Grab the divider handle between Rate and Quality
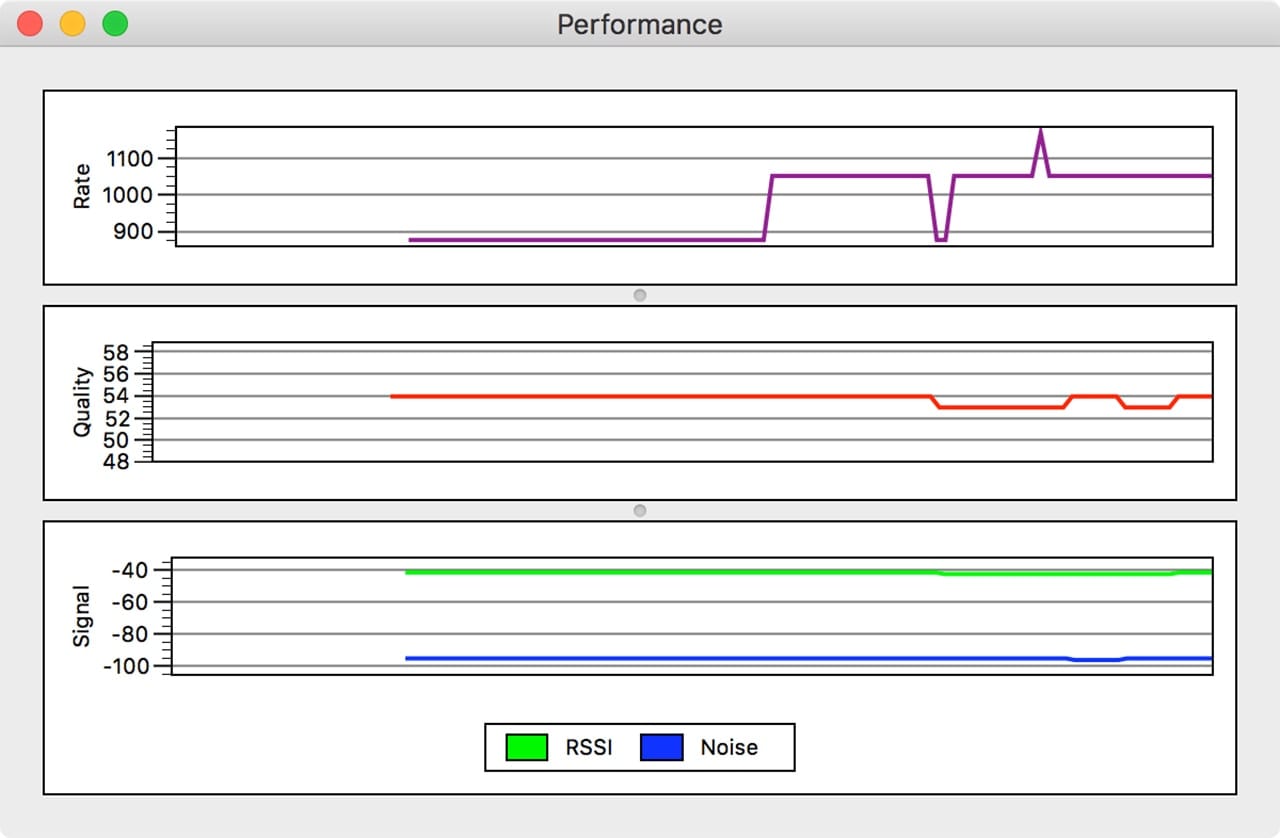Screen dimensions: 1280x838 click(640, 295)
